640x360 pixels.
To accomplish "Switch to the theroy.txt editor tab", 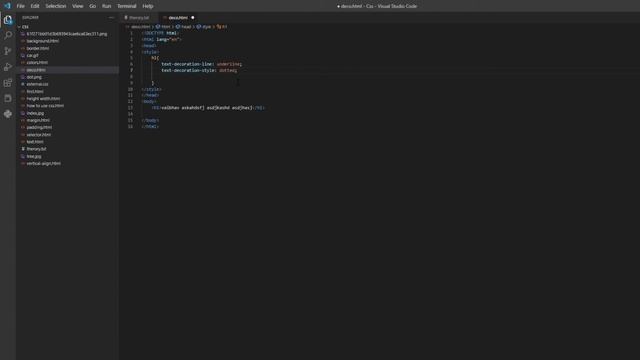I will (137, 18).
